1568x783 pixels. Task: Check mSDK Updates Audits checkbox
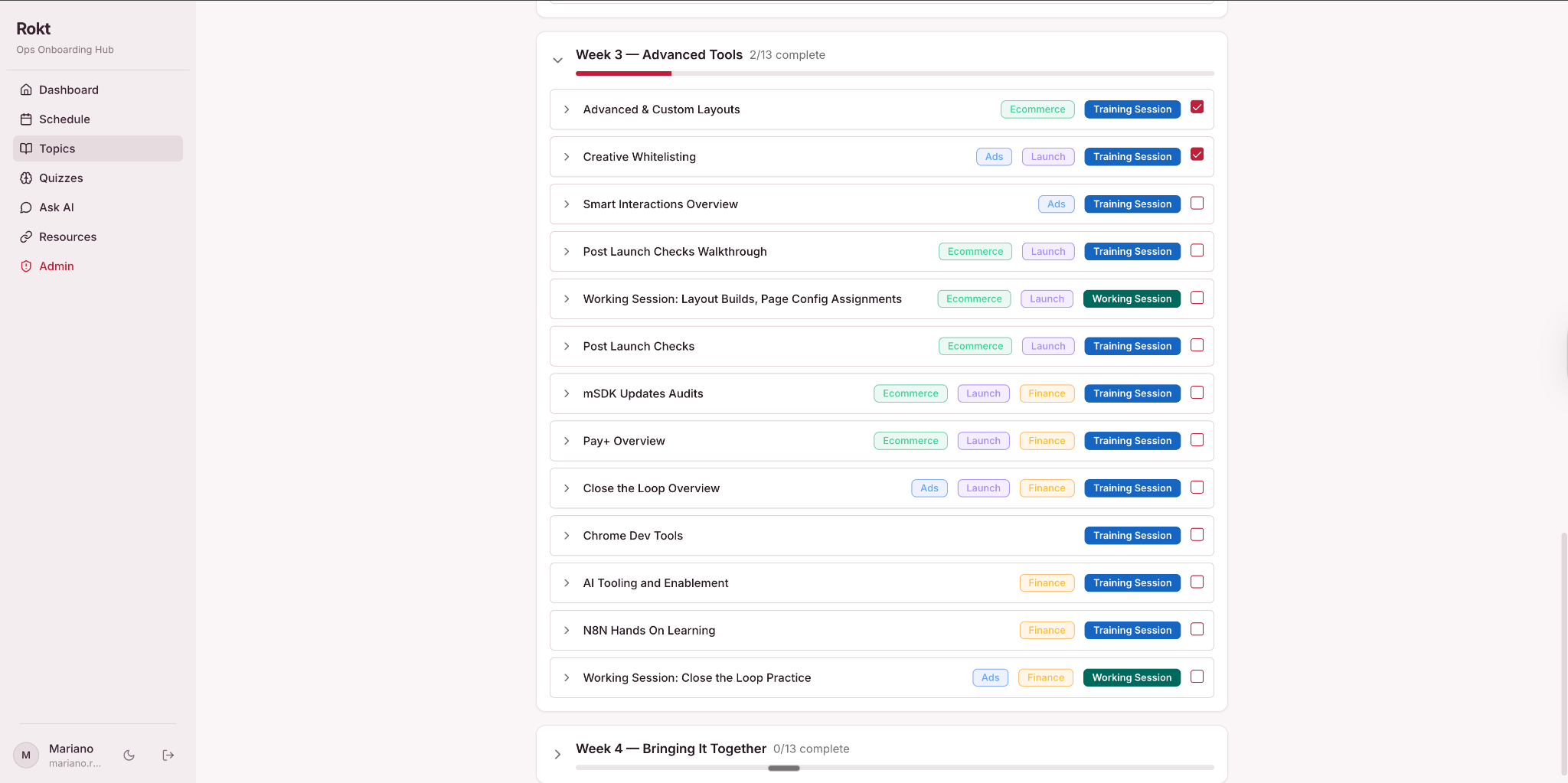[1197, 393]
